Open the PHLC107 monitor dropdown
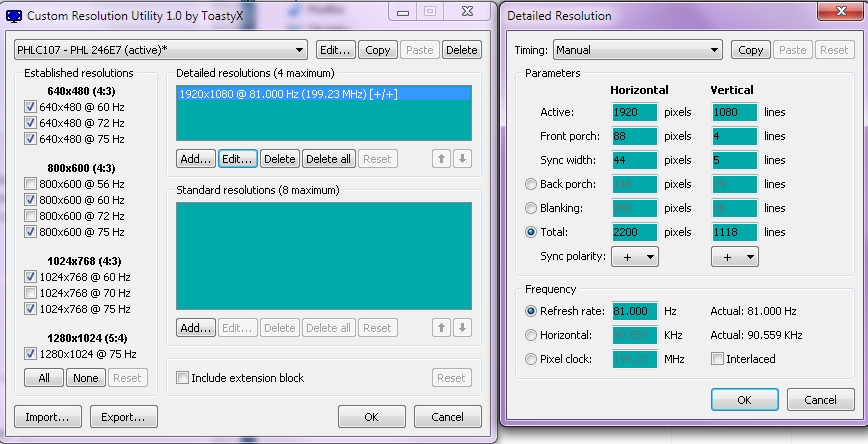 pyautogui.click(x=161, y=50)
